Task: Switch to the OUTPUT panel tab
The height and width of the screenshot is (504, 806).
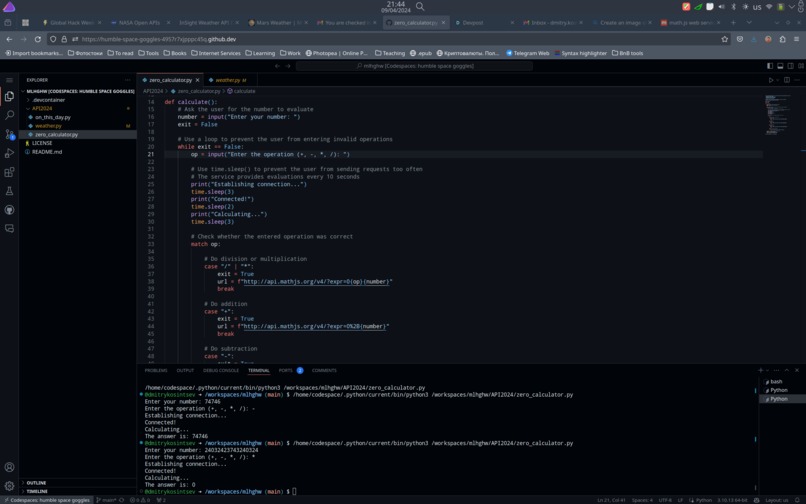Action: click(x=185, y=370)
